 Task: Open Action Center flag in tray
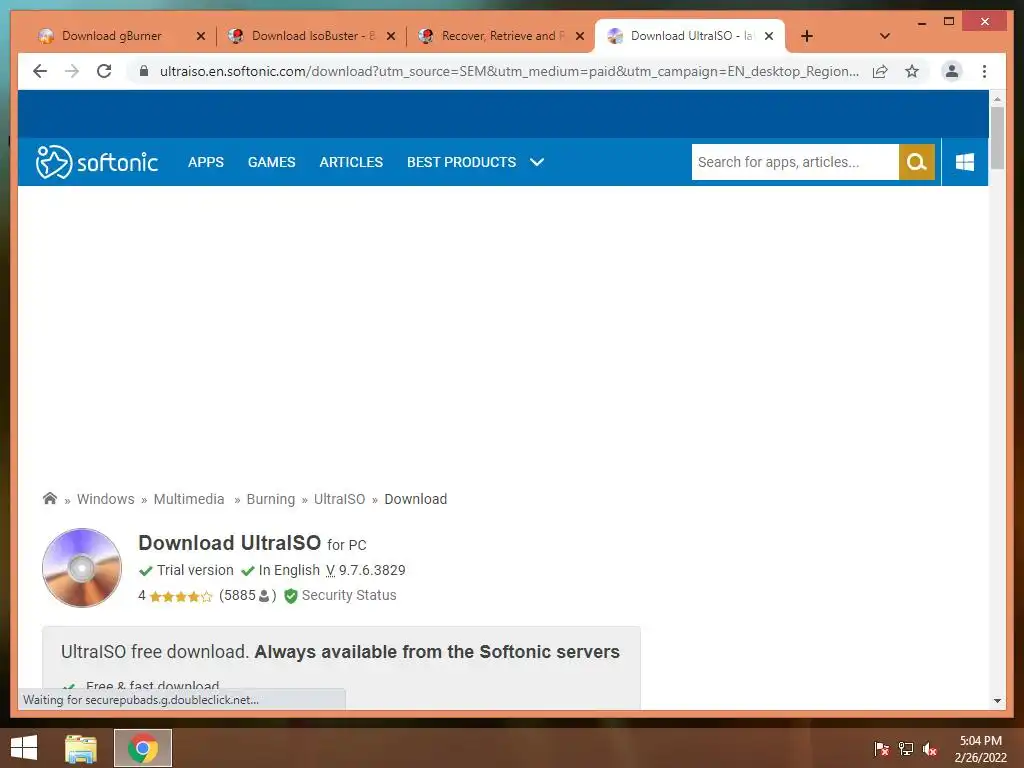tap(881, 748)
